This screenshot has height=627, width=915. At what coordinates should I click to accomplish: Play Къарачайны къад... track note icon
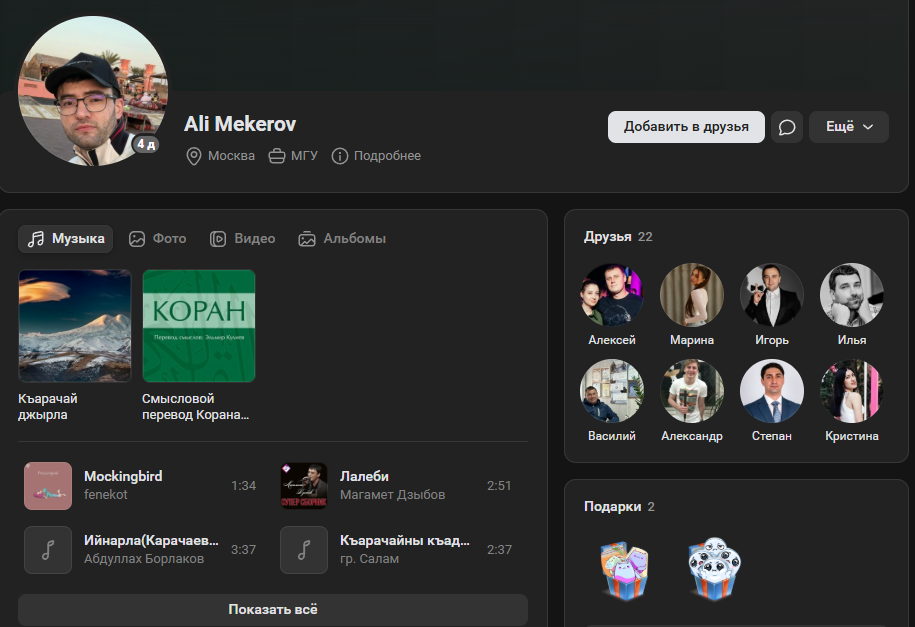click(304, 550)
